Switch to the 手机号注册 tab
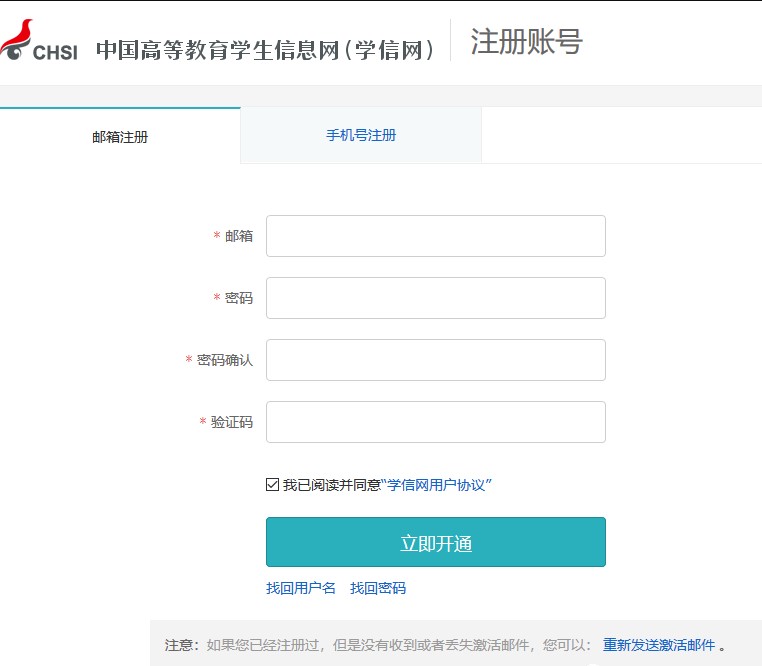 pyautogui.click(x=361, y=135)
